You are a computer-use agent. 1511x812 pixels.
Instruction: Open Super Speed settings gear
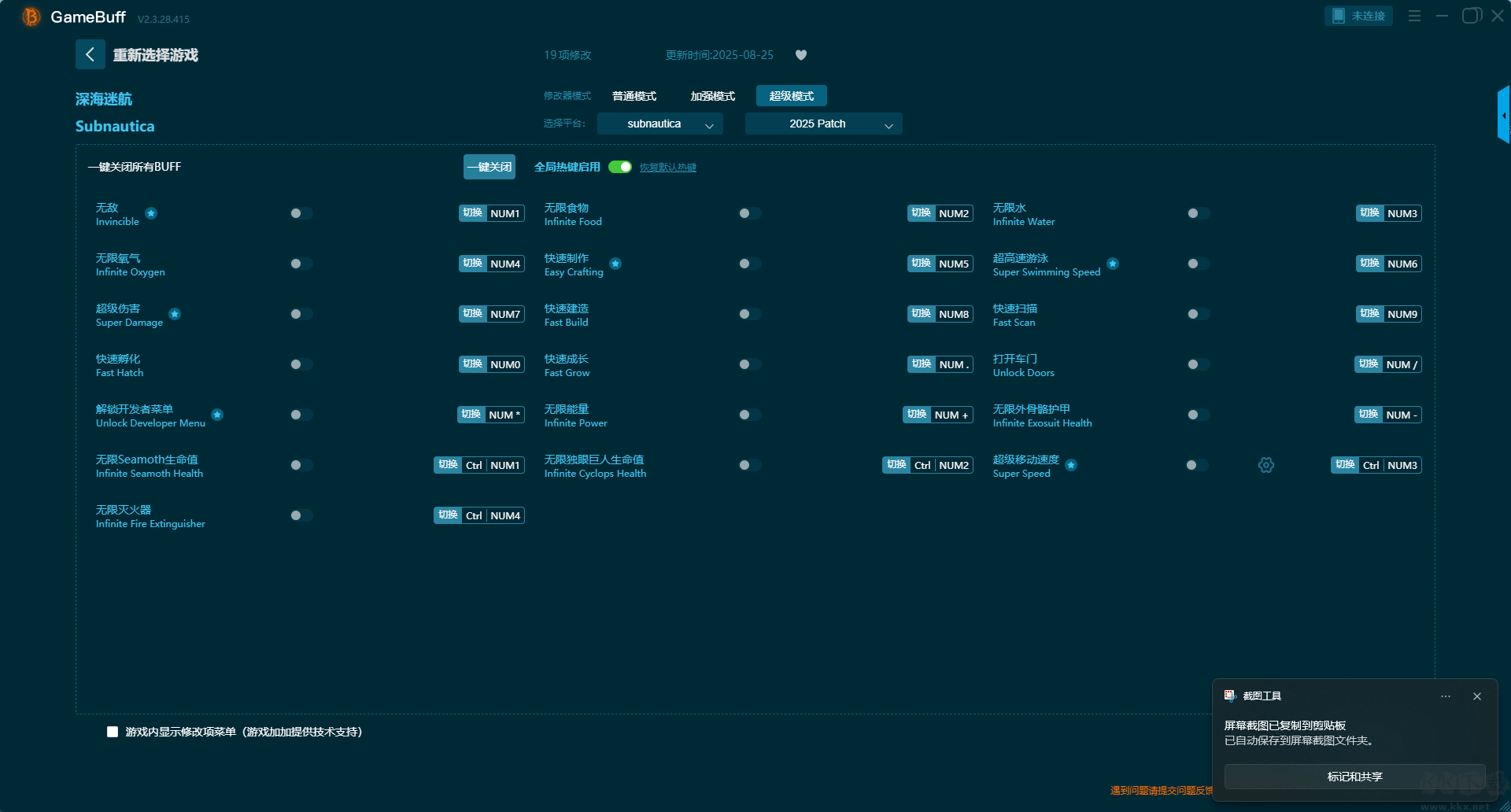coord(1266,465)
